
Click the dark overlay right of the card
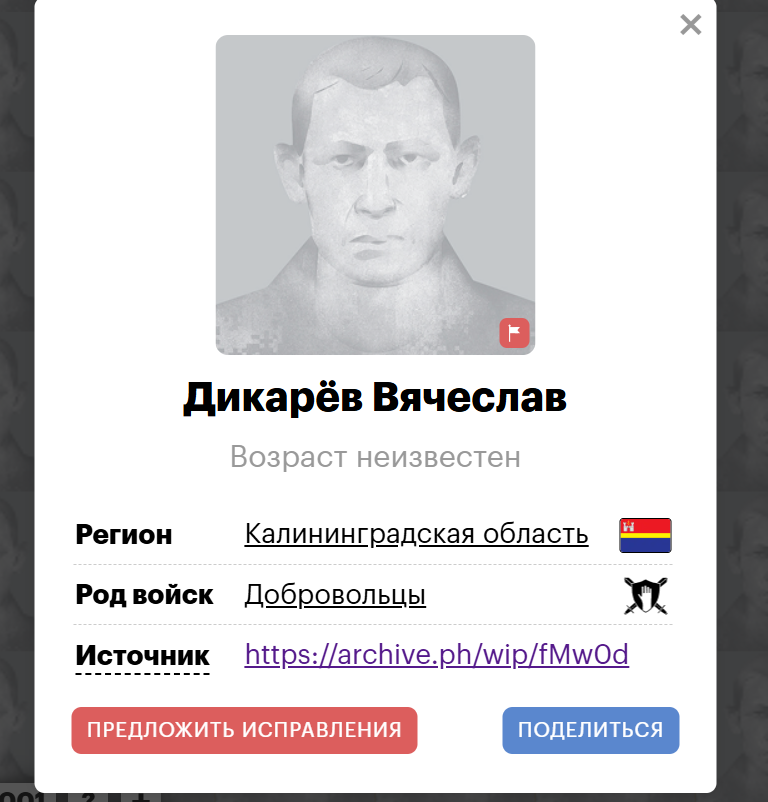point(742,399)
